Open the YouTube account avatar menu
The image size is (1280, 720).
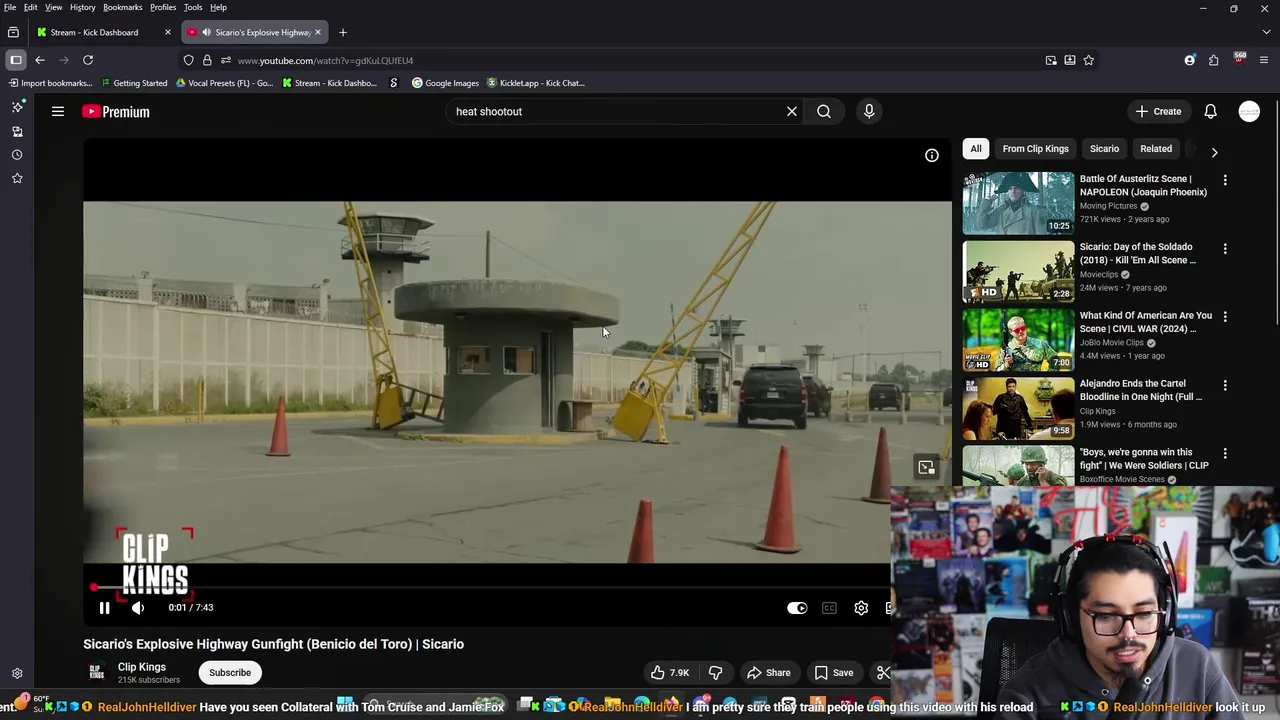pos(1249,112)
